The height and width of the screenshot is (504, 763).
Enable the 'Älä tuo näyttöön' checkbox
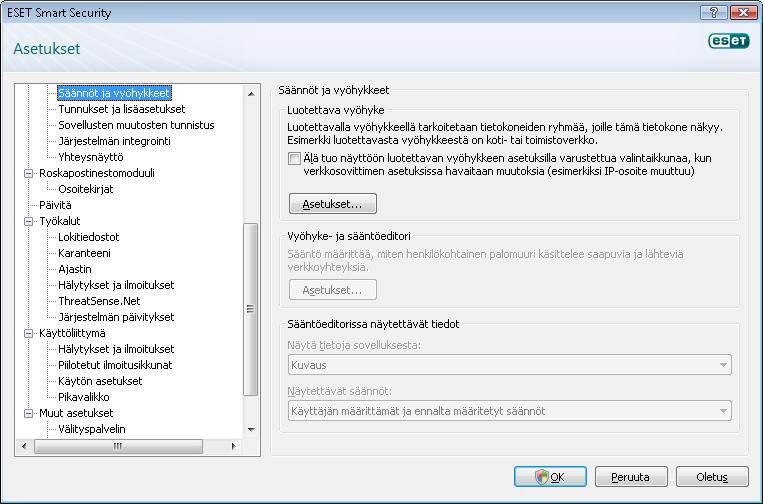click(294, 159)
